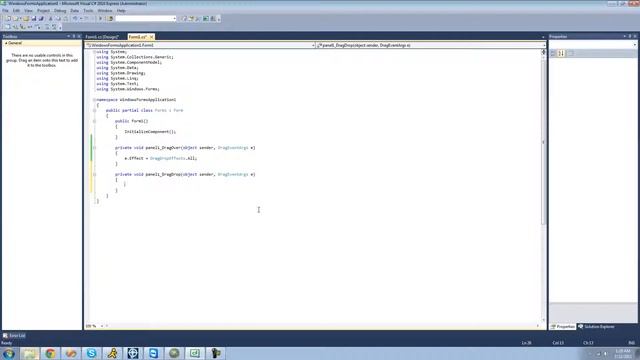Open the Debug menu
The image size is (640, 360).
coord(60,11)
